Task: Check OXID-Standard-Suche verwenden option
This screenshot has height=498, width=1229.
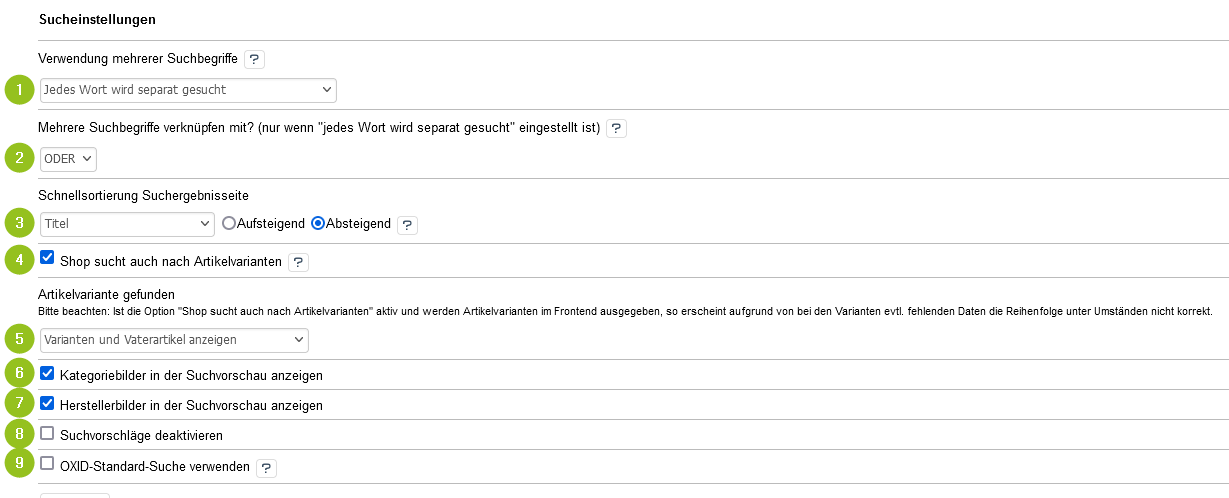Action: [47, 463]
